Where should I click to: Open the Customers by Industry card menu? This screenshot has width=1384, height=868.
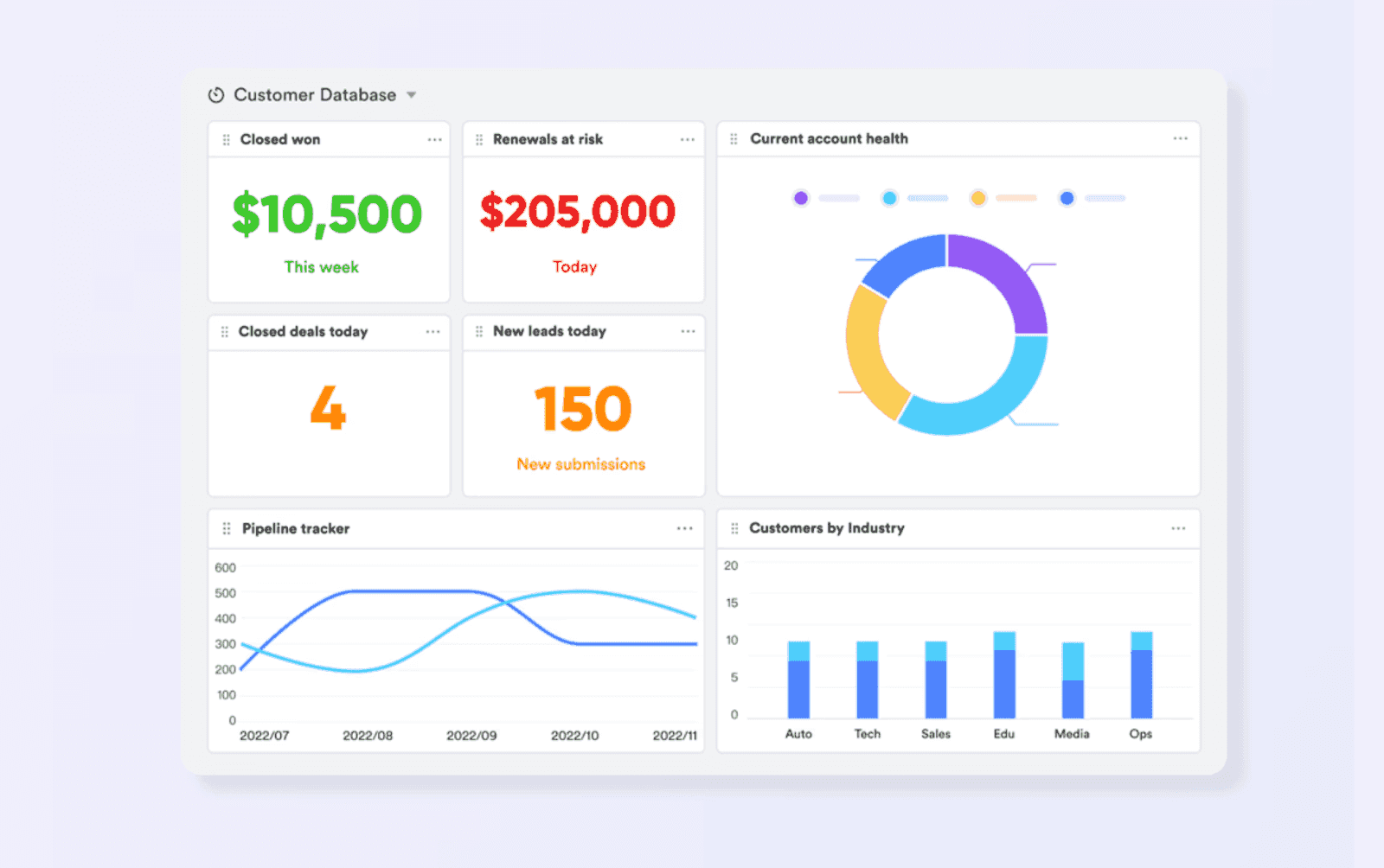[x=1179, y=528]
